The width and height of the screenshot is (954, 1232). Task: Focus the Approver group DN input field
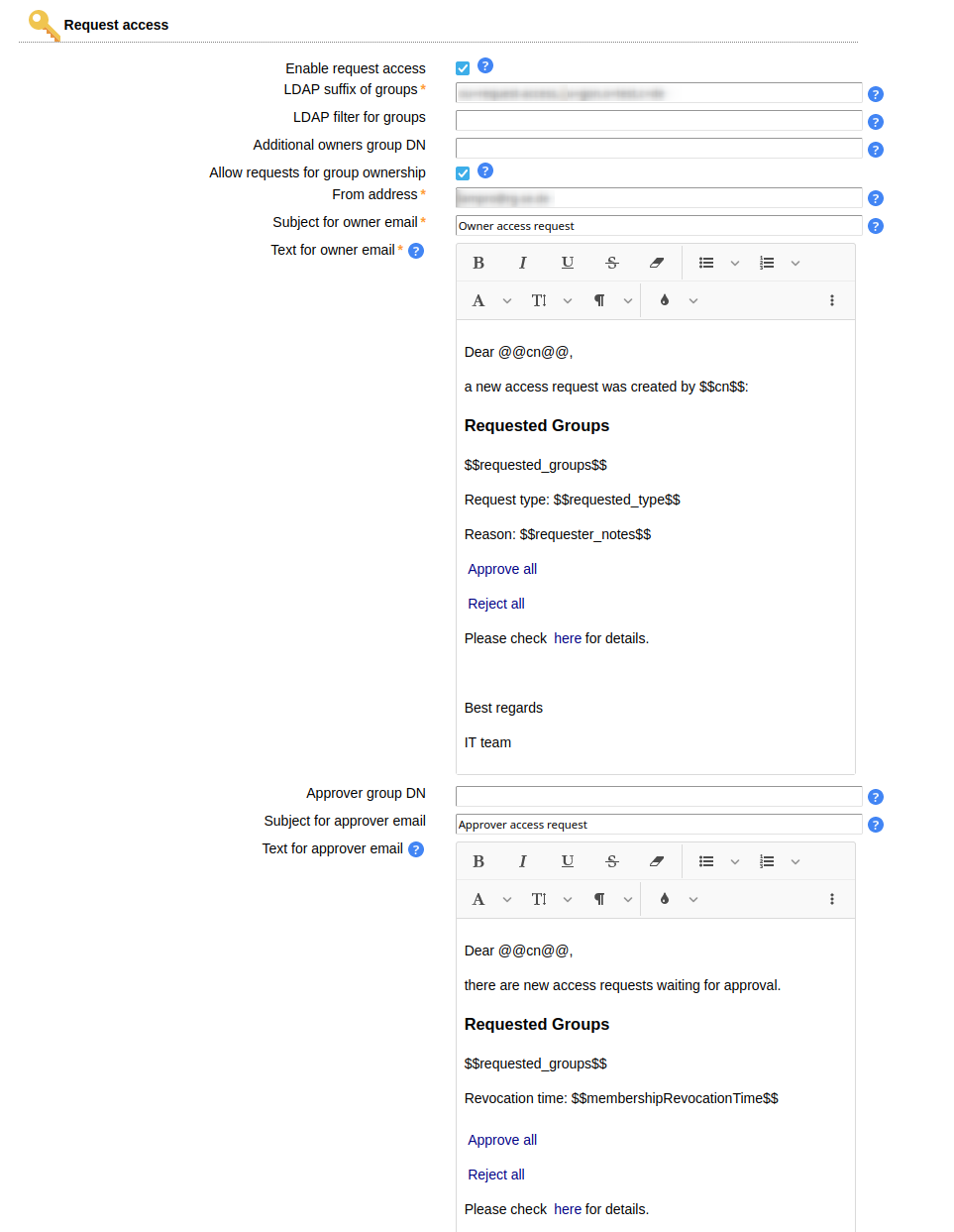pyautogui.click(x=658, y=797)
